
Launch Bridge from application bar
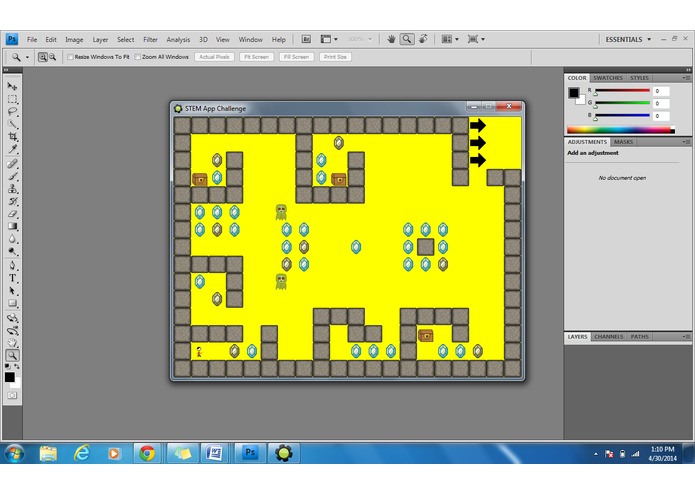[306, 39]
